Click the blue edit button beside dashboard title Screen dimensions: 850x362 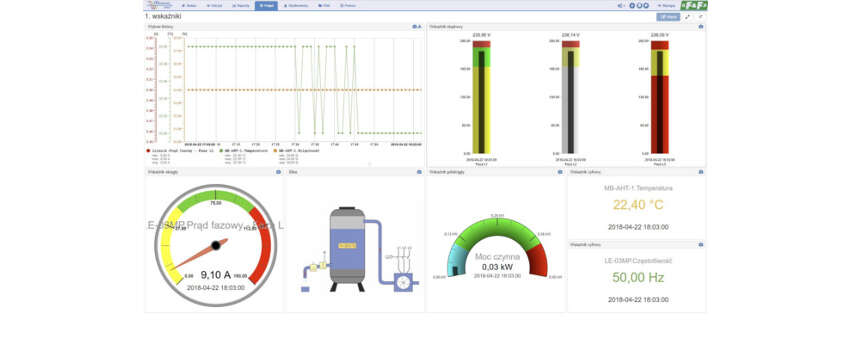pos(668,17)
